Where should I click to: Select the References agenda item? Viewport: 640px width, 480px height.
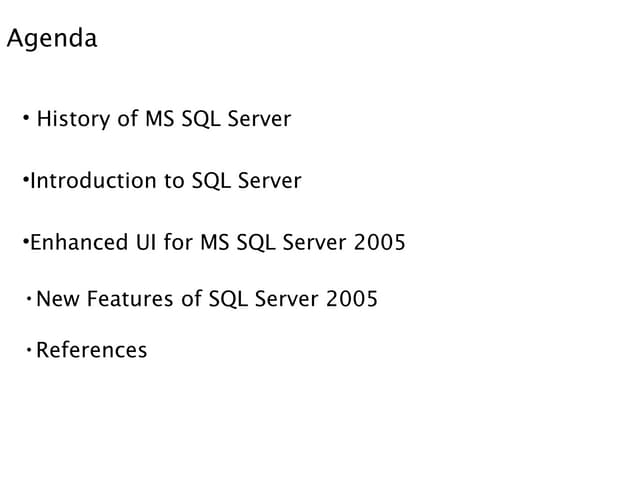tap(91, 350)
